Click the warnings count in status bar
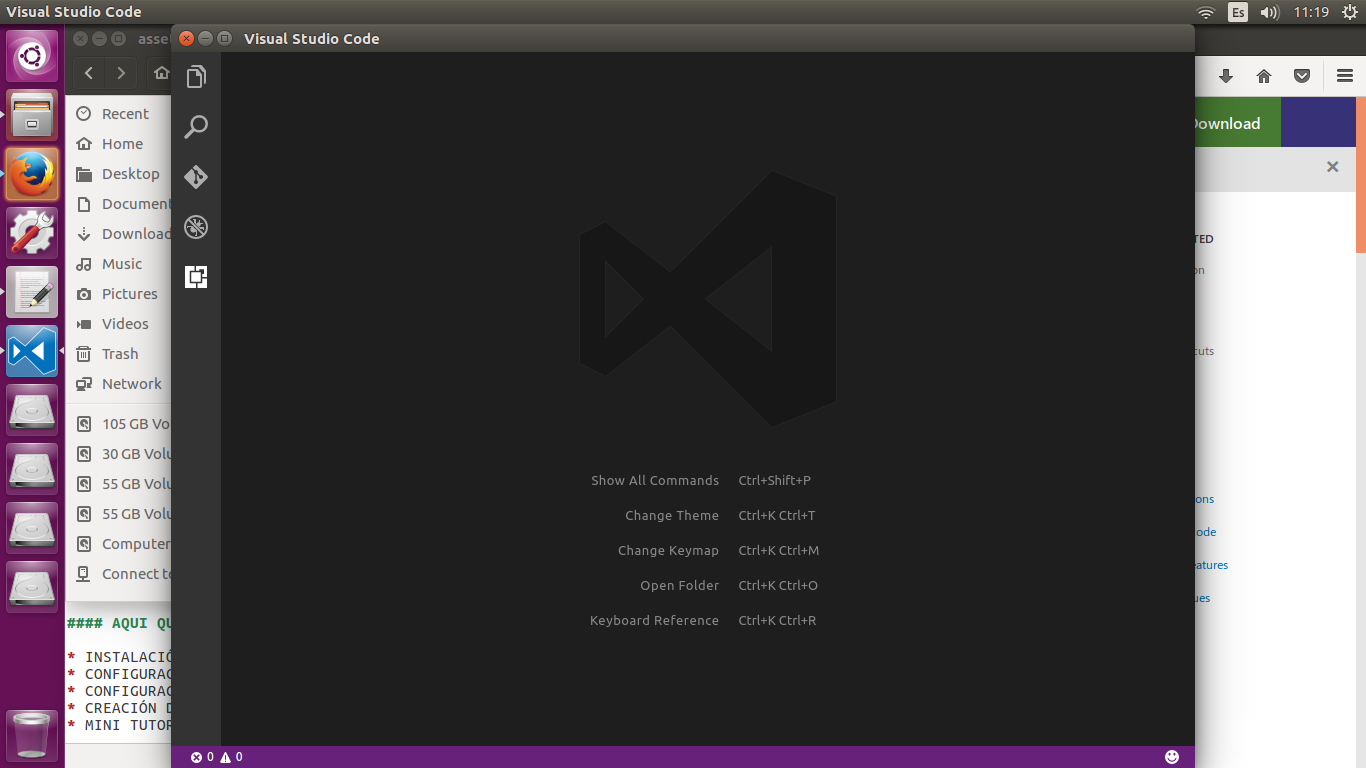Screen dimensions: 1366x768 tap(232, 757)
